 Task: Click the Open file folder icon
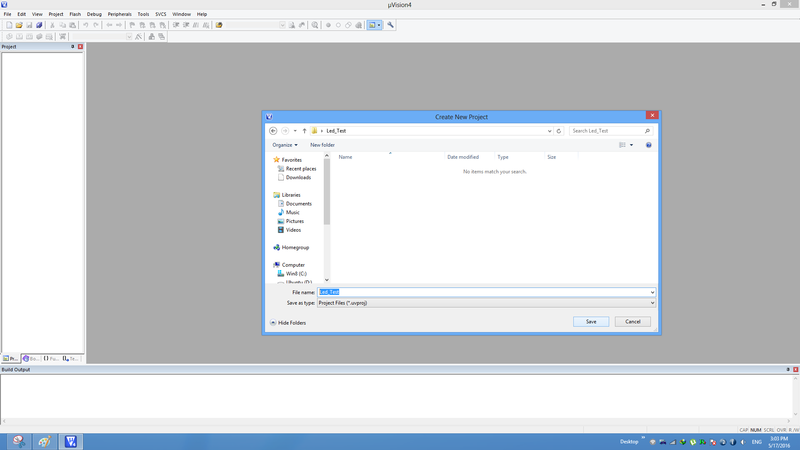[19, 25]
